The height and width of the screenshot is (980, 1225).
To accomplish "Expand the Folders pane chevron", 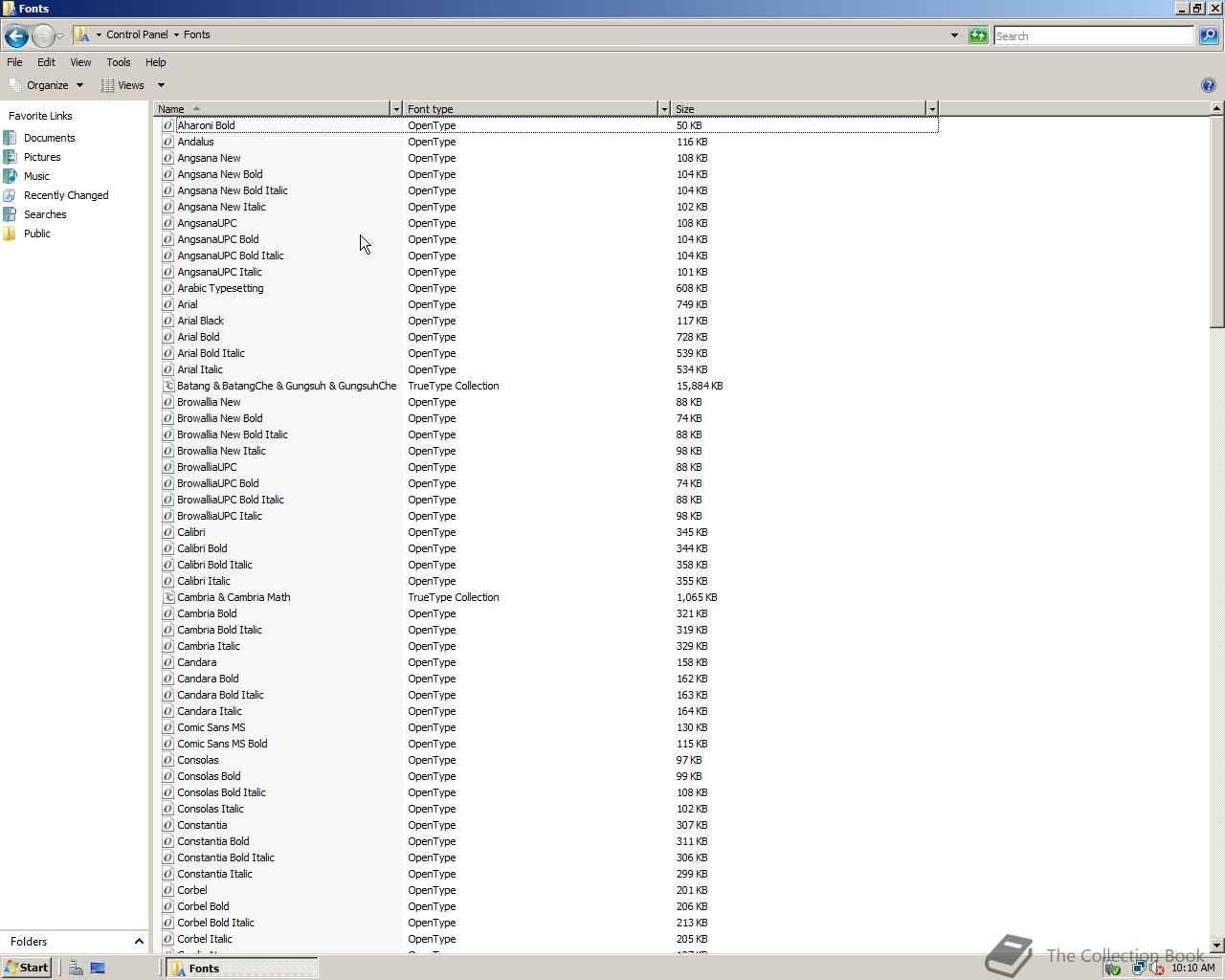I will coord(139,942).
